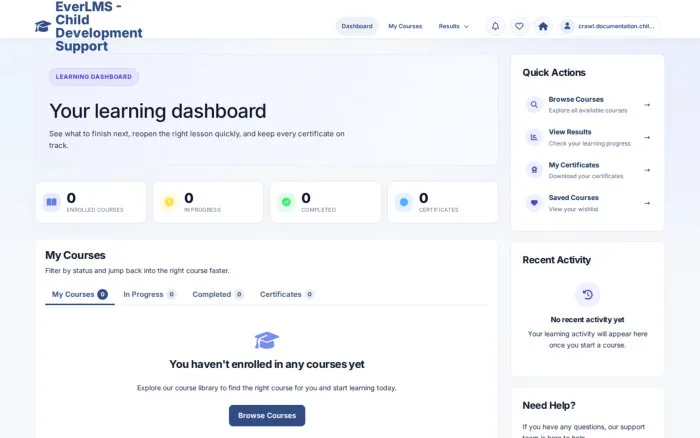This screenshot has height=438, width=700.
Task: Click the 0 Completed stat card
Action: 325,202
